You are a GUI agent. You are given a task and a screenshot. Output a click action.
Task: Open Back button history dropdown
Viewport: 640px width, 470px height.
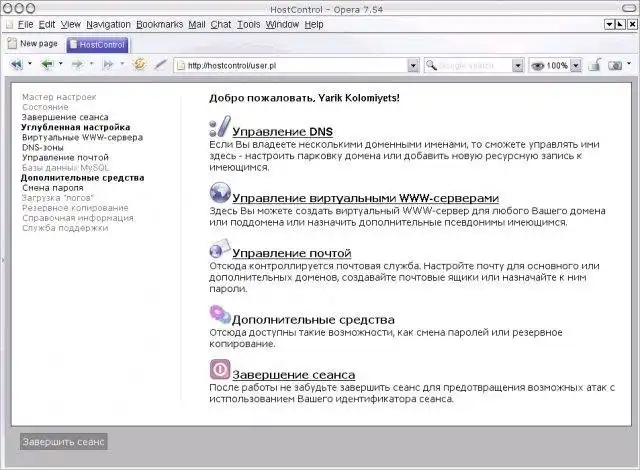(61, 64)
